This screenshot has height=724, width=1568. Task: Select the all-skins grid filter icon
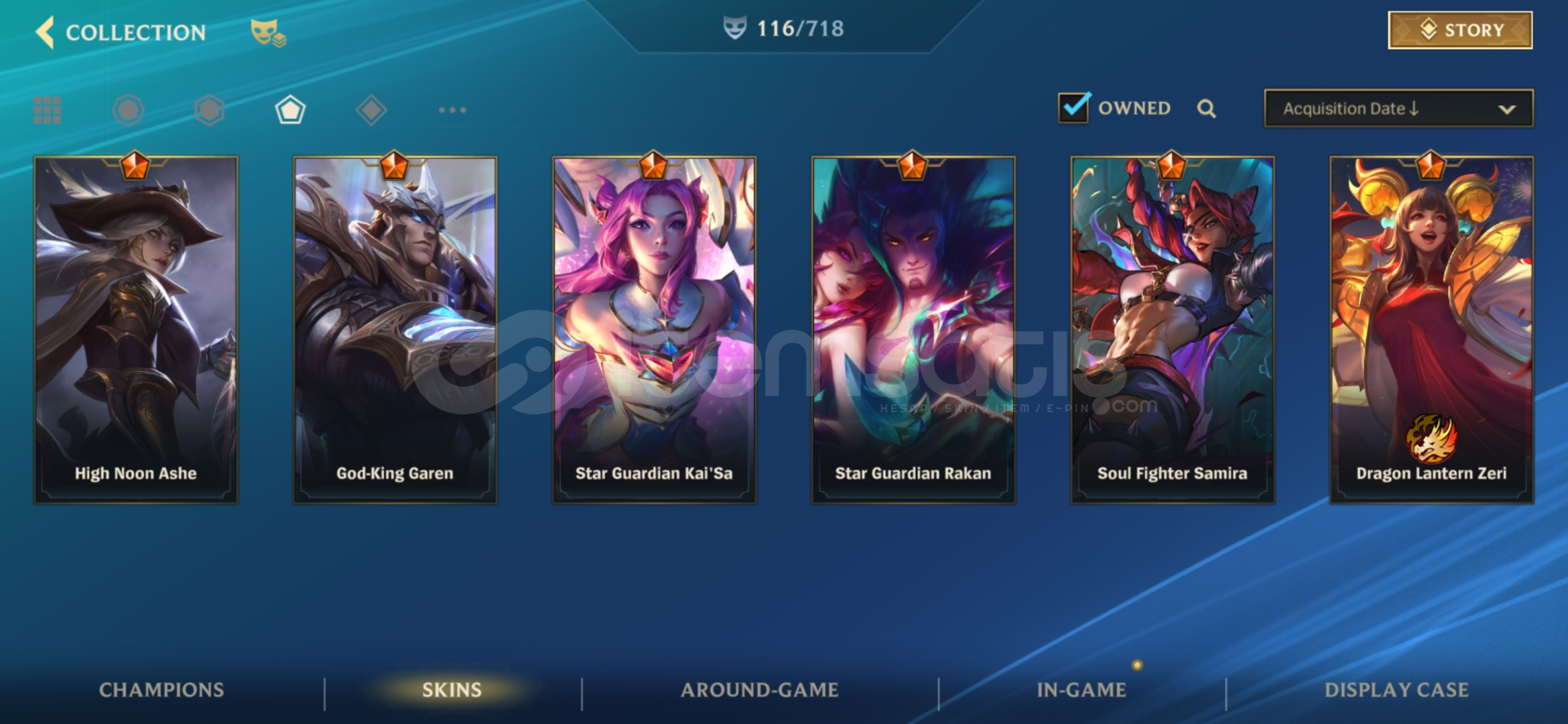point(47,110)
